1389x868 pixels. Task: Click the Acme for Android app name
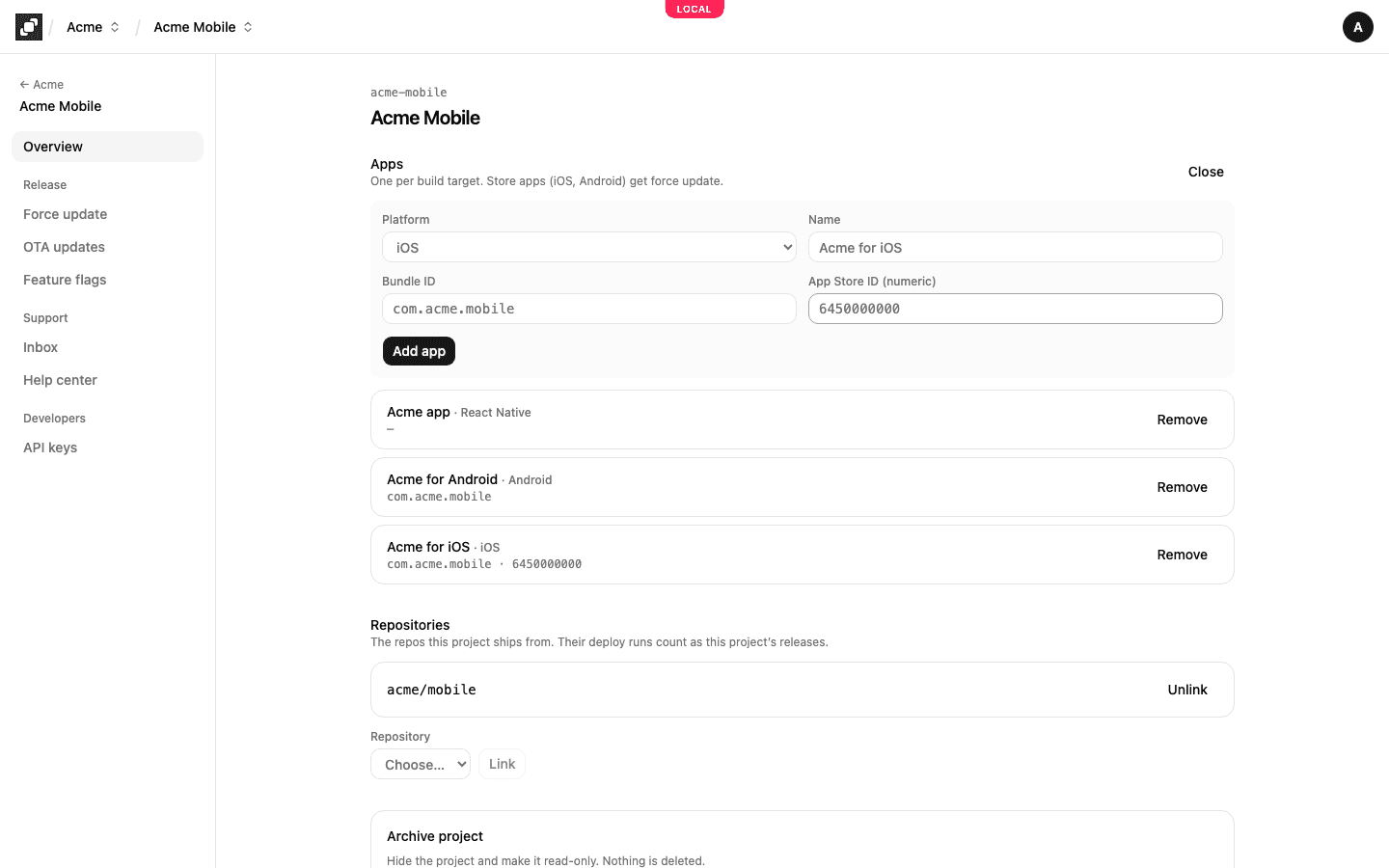[442, 479]
